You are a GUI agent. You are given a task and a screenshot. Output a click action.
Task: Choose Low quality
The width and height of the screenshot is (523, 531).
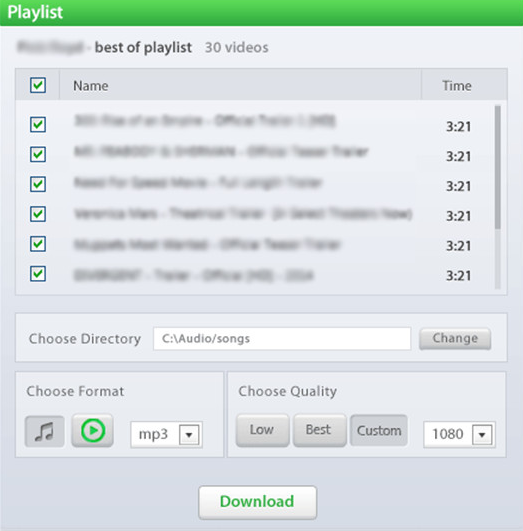coord(263,430)
